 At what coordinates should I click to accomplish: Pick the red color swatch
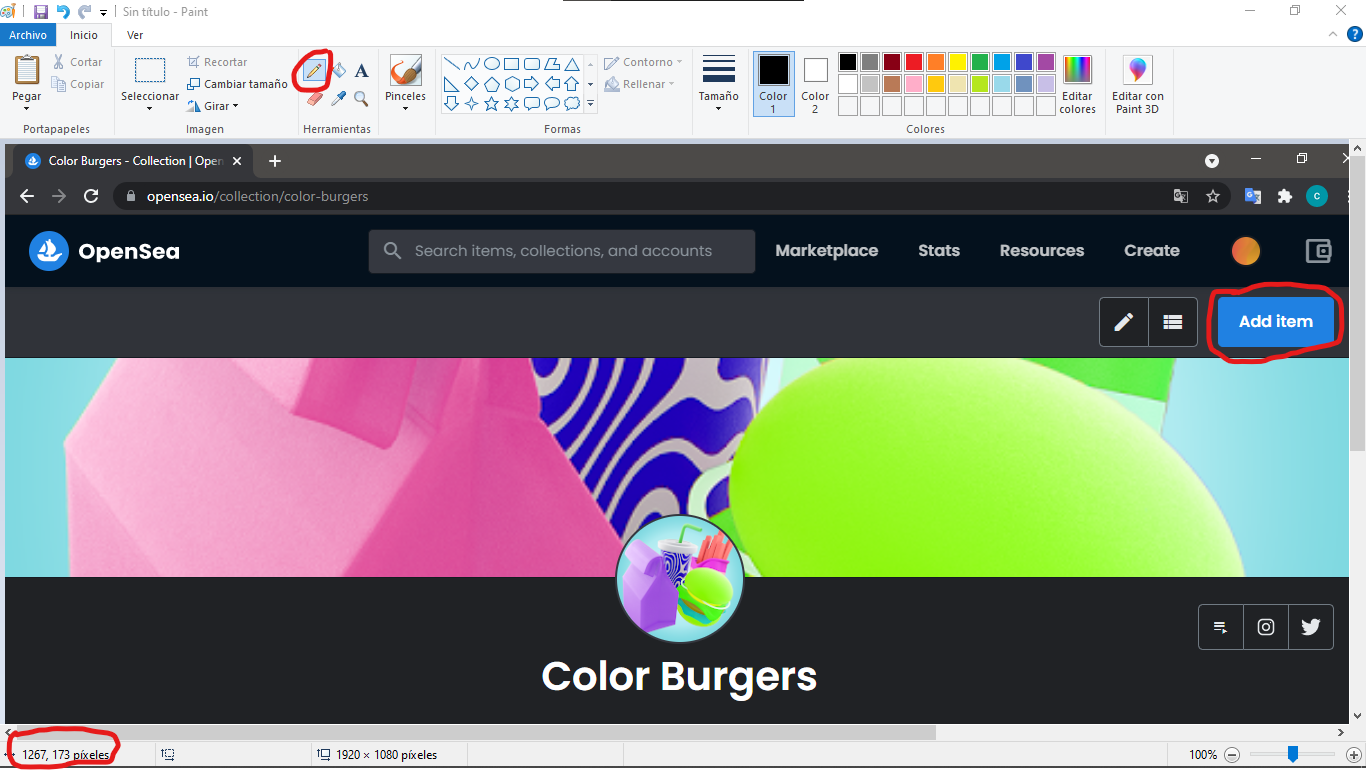[x=913, y=62]
